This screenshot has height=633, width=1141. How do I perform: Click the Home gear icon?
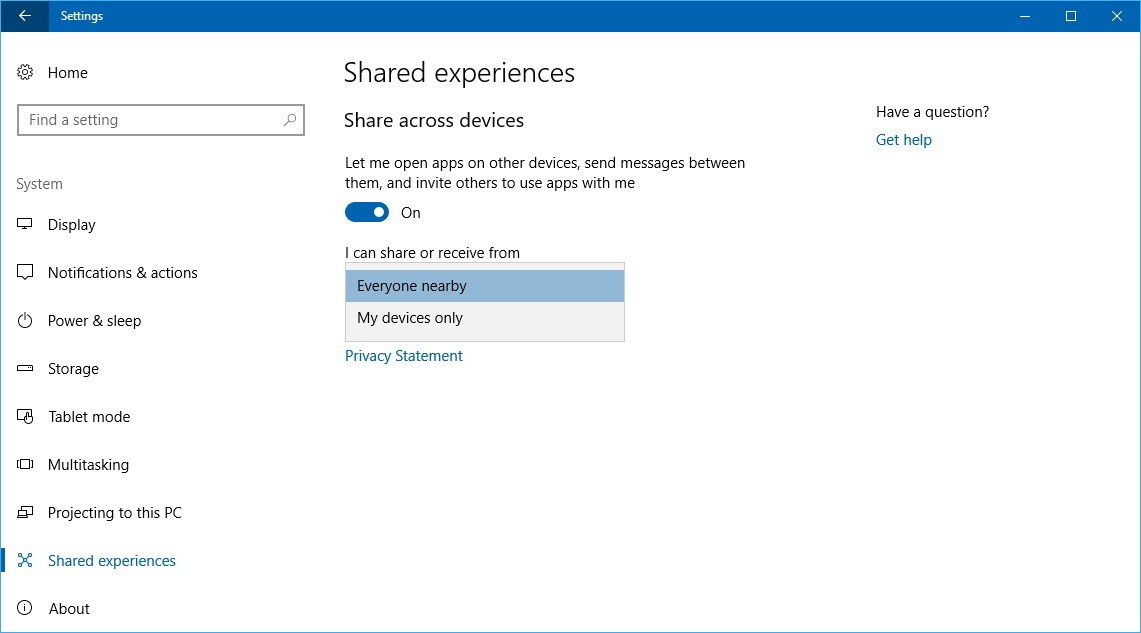coord(26,73)
